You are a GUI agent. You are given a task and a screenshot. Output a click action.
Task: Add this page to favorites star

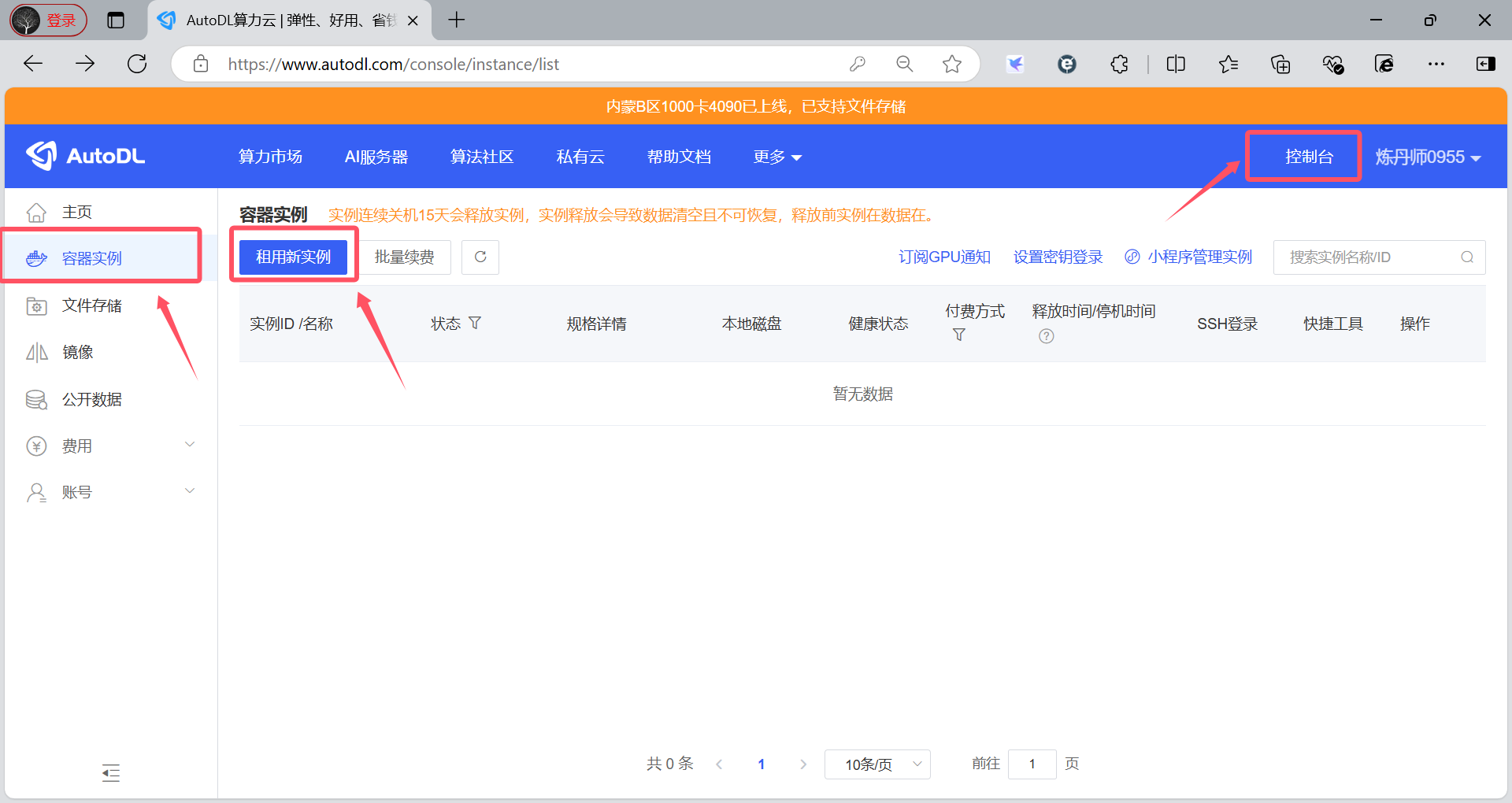(x=952, y=64)
